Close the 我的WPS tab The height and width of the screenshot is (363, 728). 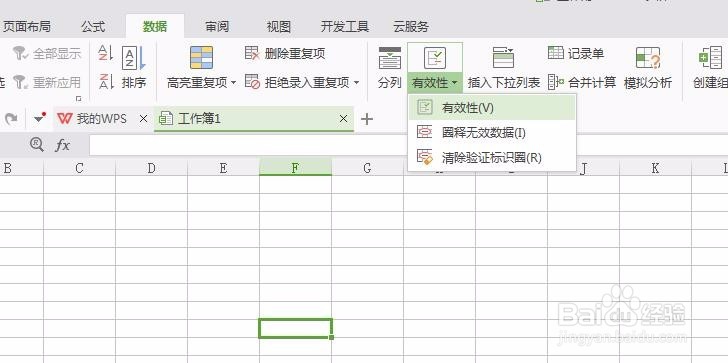143,119
